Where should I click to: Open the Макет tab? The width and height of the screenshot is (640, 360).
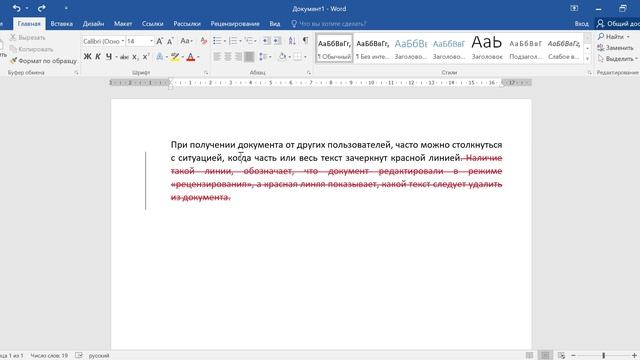[123, 24]
